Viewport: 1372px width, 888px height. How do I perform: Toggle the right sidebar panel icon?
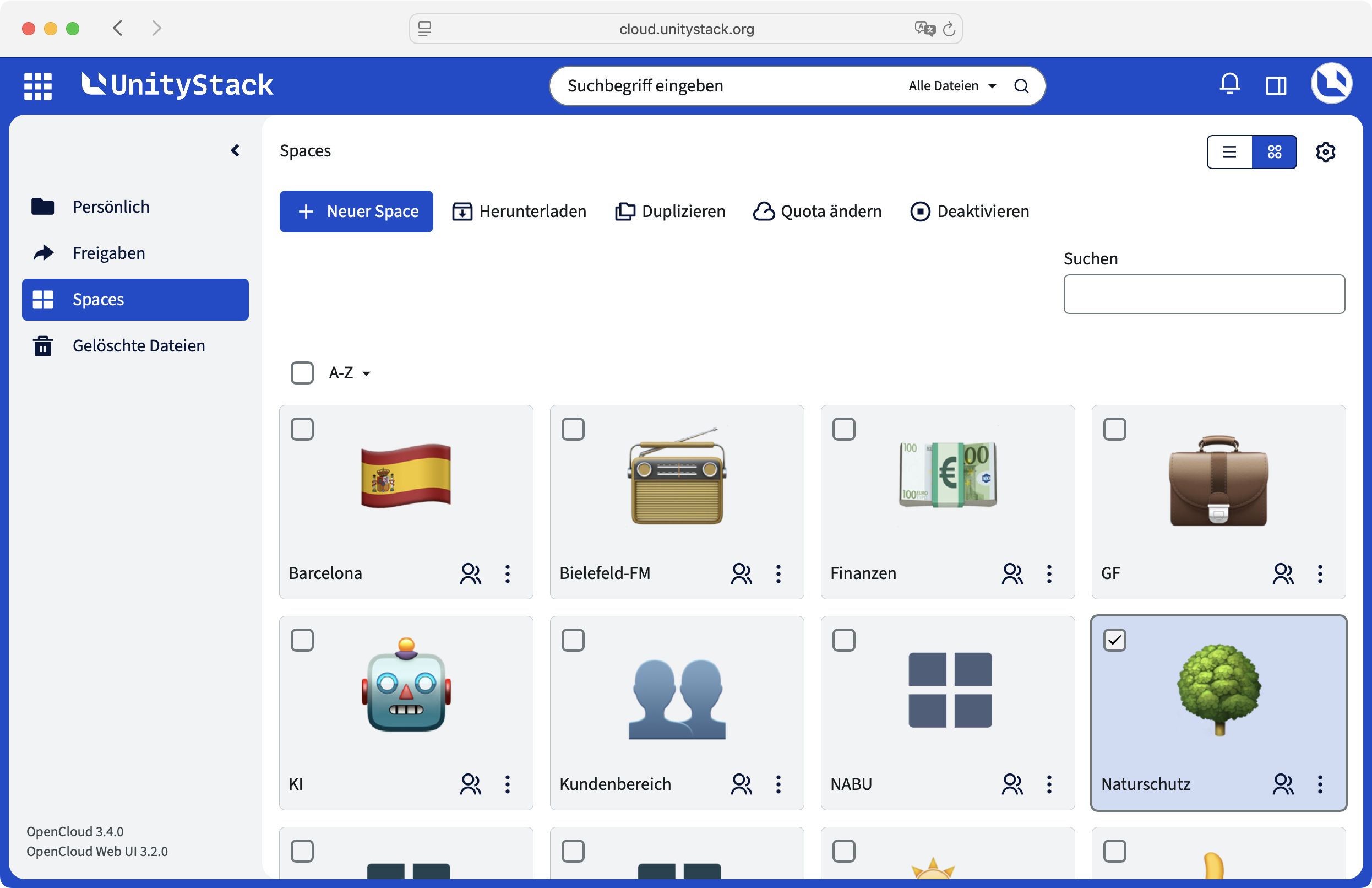(x=1276, y=86)
